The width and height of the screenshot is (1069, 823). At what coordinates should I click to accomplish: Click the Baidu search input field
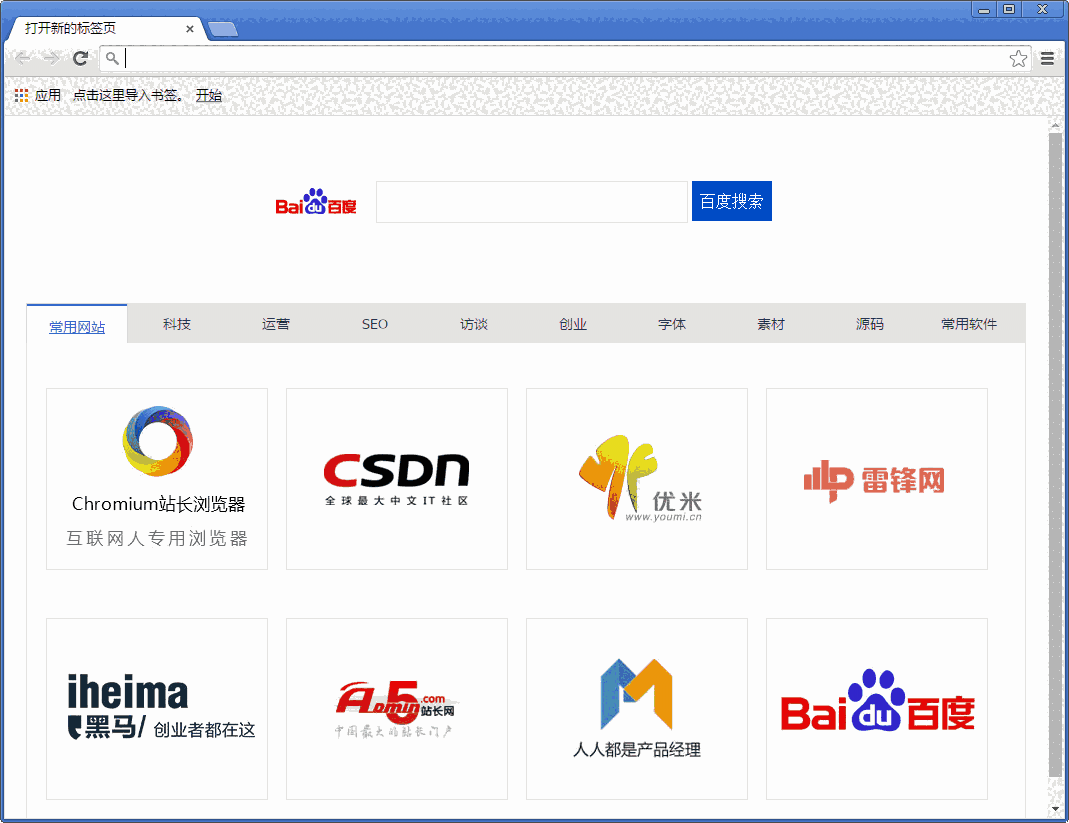pos(532,202)
